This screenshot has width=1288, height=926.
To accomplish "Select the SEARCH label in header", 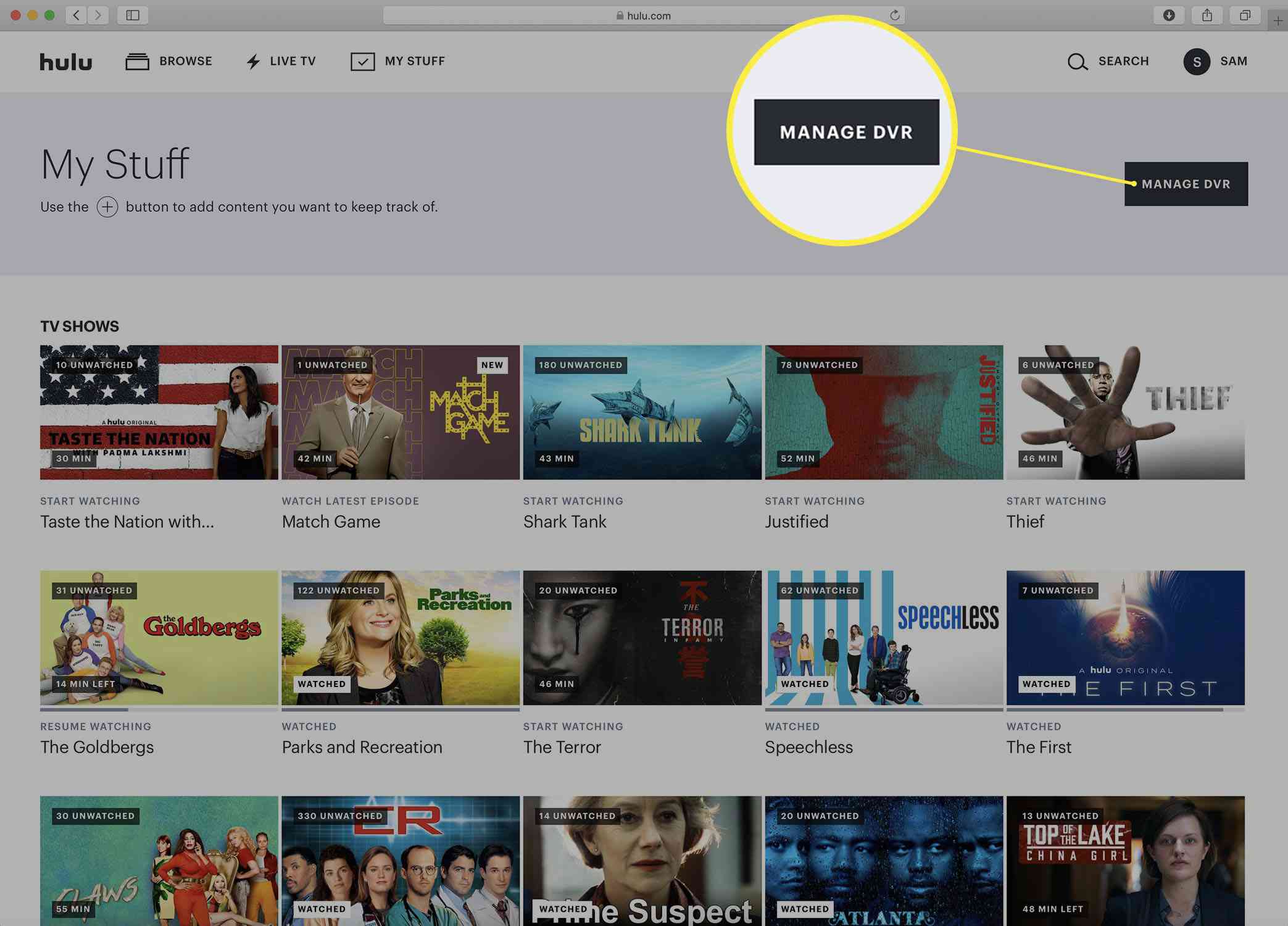I will 1123,61.
